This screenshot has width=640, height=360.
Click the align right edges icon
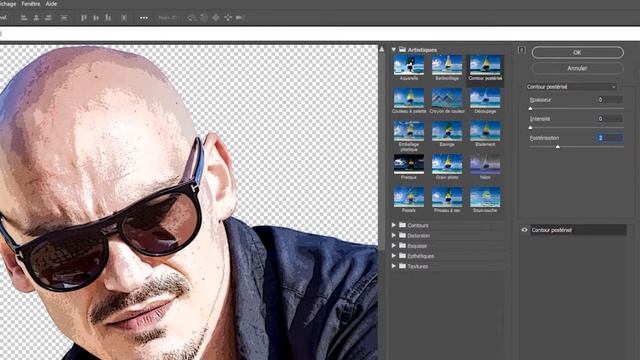click(x=48, y=18)
